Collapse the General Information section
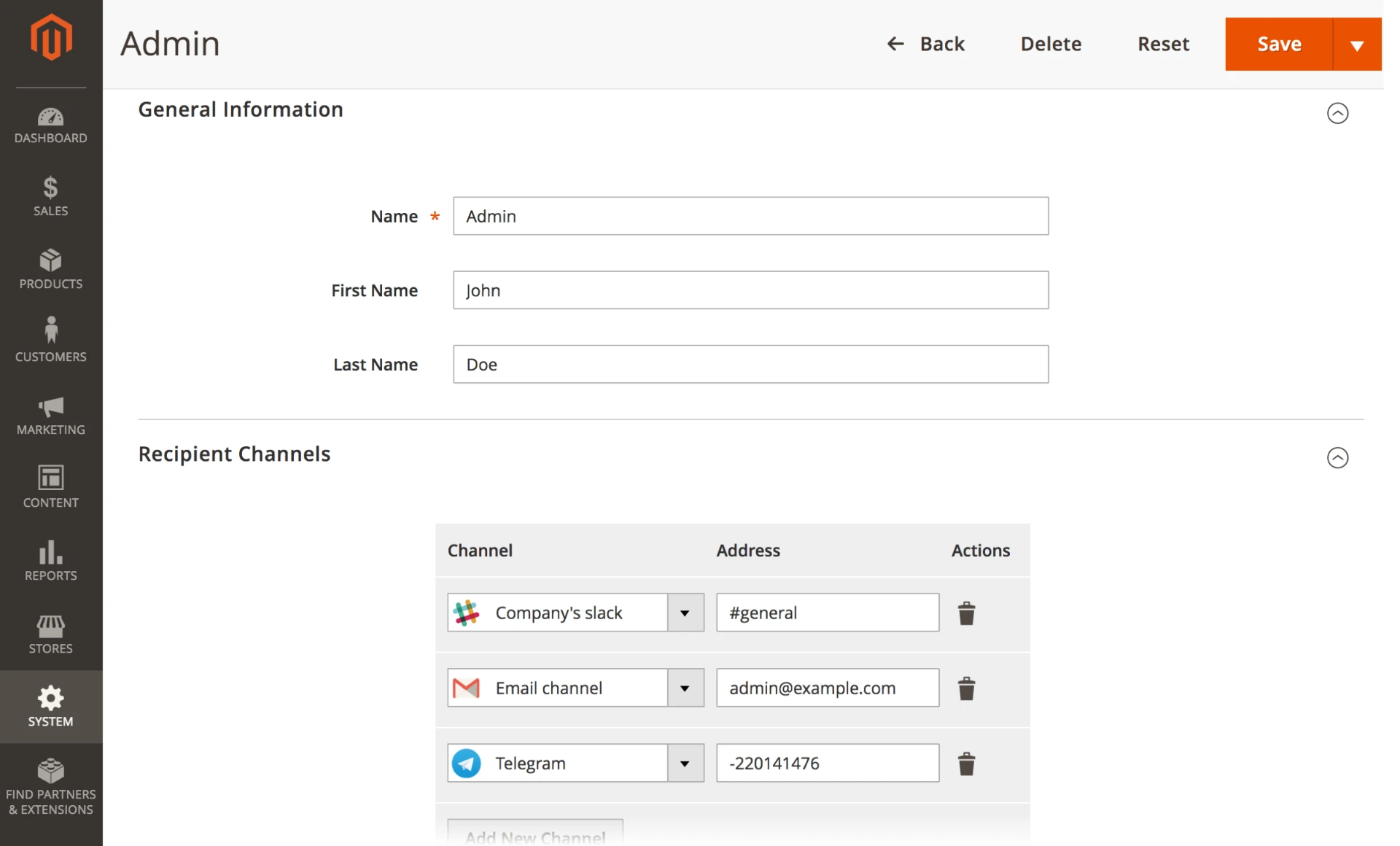This screenshot has width=1400, height=846. click(x=1337, y=113)
